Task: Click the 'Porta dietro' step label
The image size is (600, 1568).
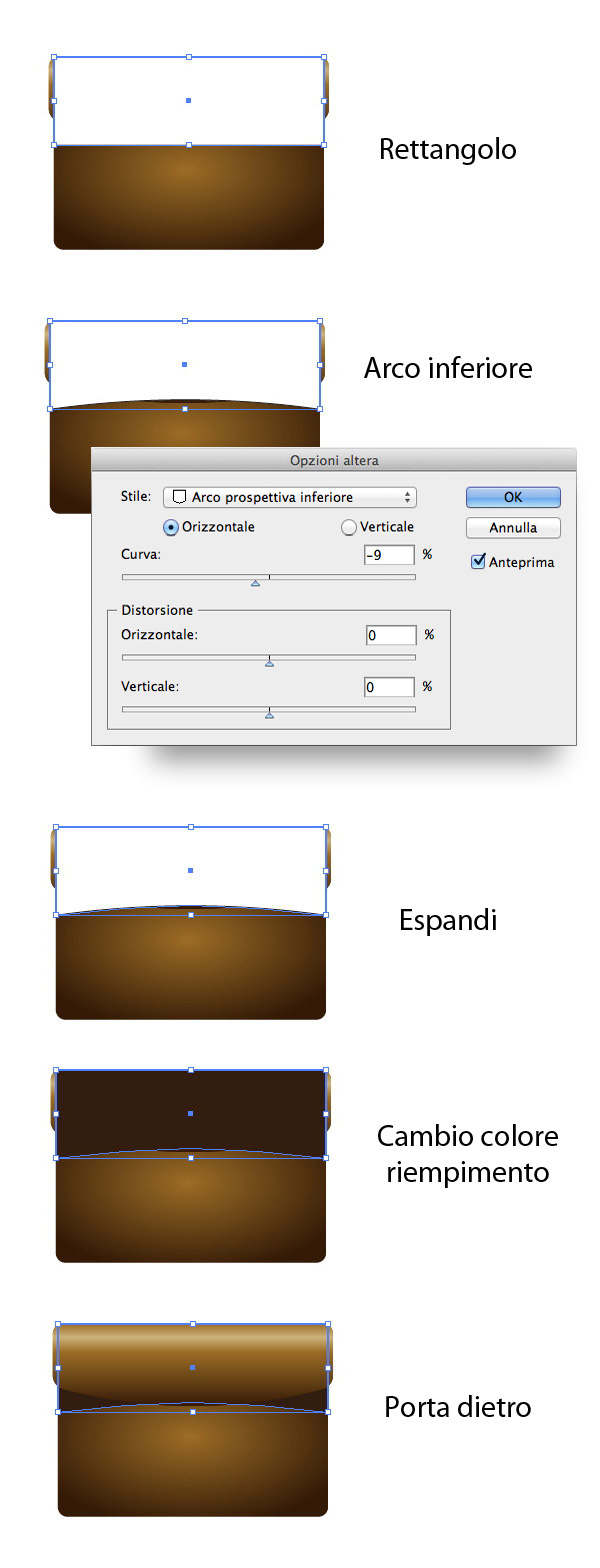Action: tap(458, 1407)
